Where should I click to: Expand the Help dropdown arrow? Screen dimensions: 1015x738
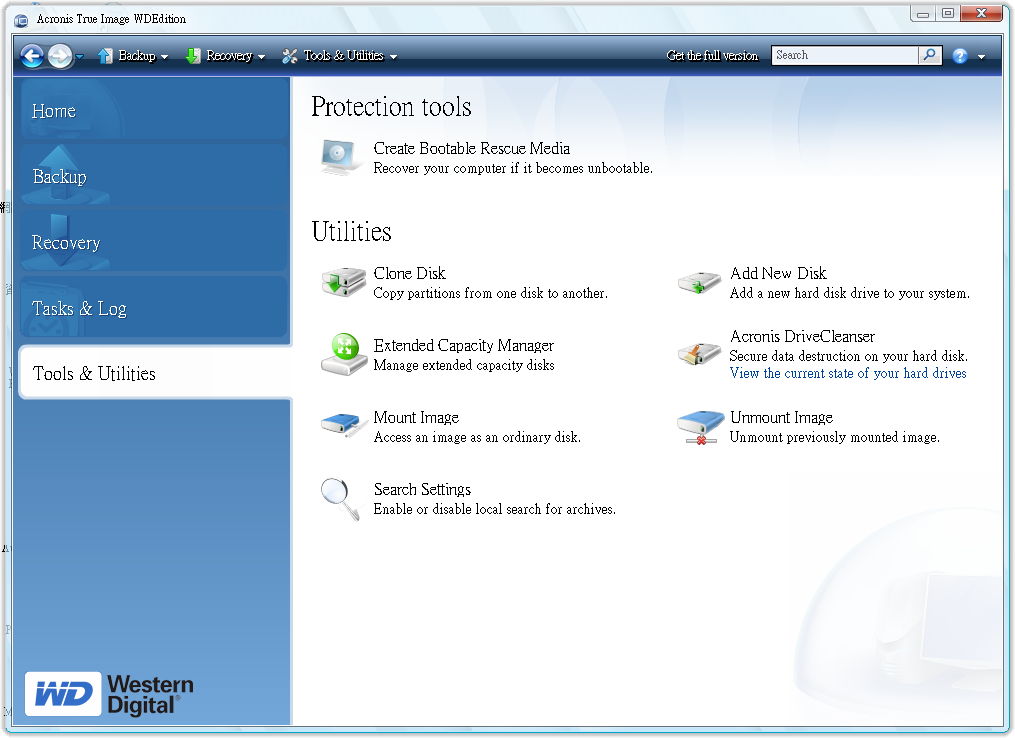(981, 57)
